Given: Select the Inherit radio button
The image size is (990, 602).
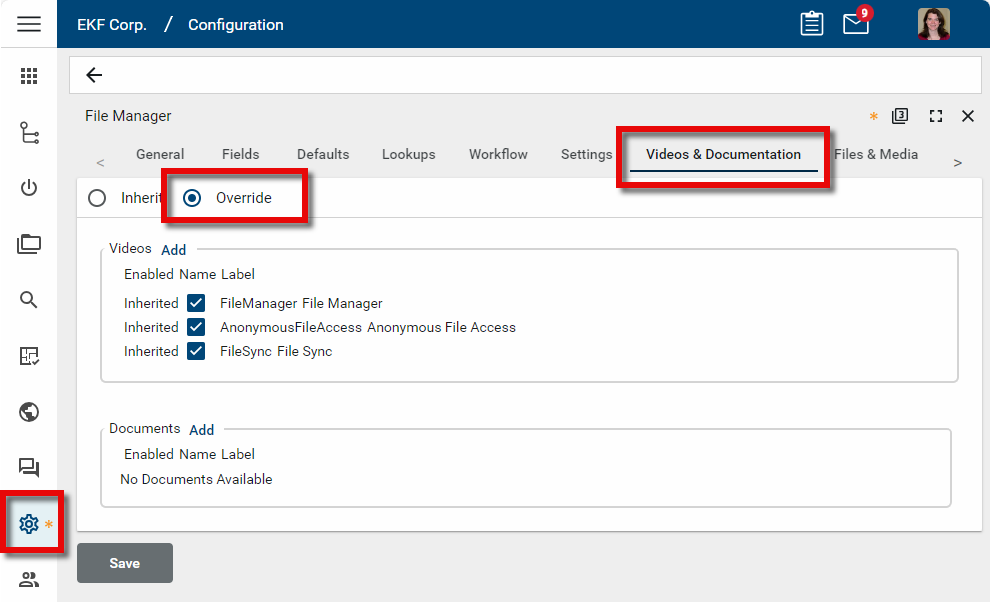Looking at the screenshot, I should click(97, 198).
